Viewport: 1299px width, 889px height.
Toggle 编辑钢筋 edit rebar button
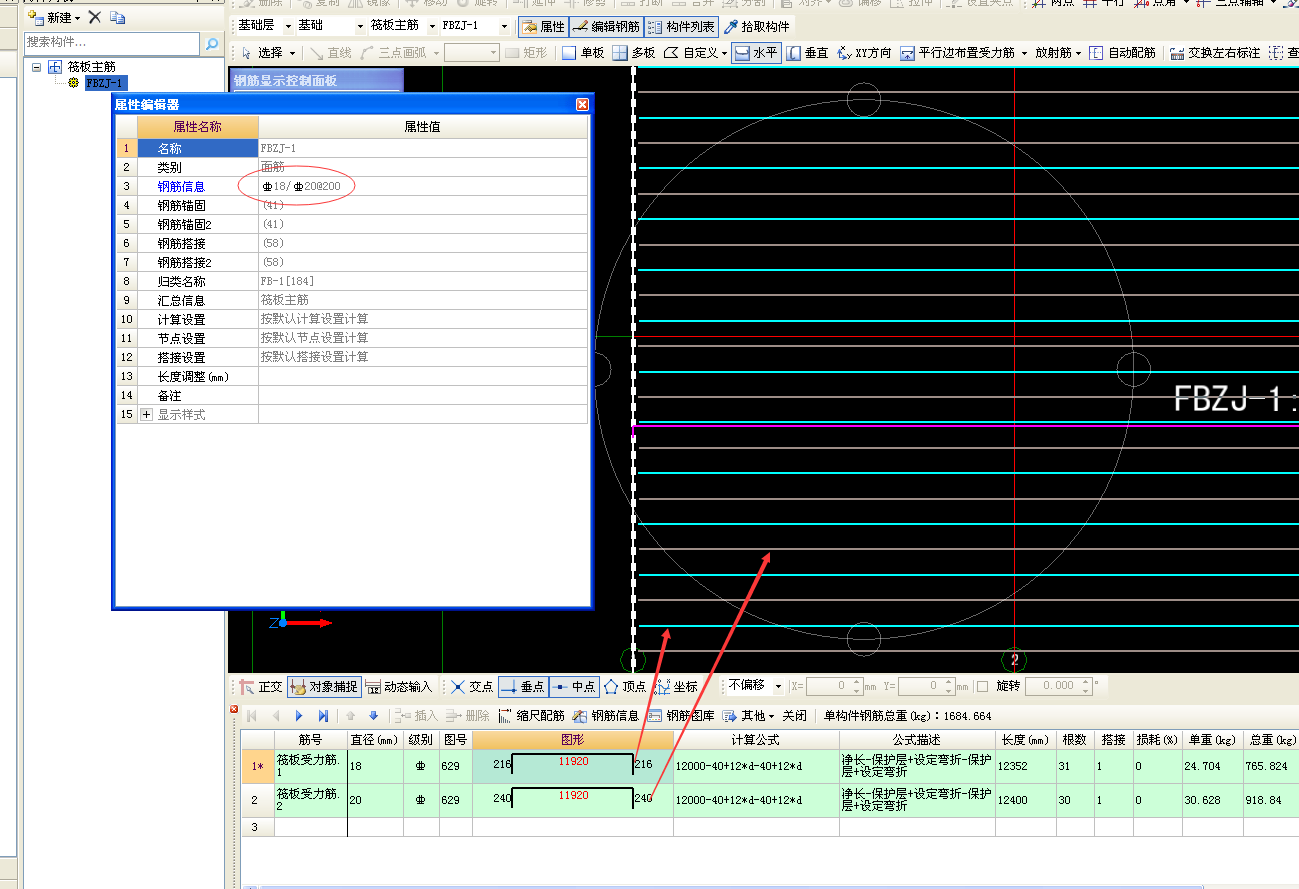(606, 27)
